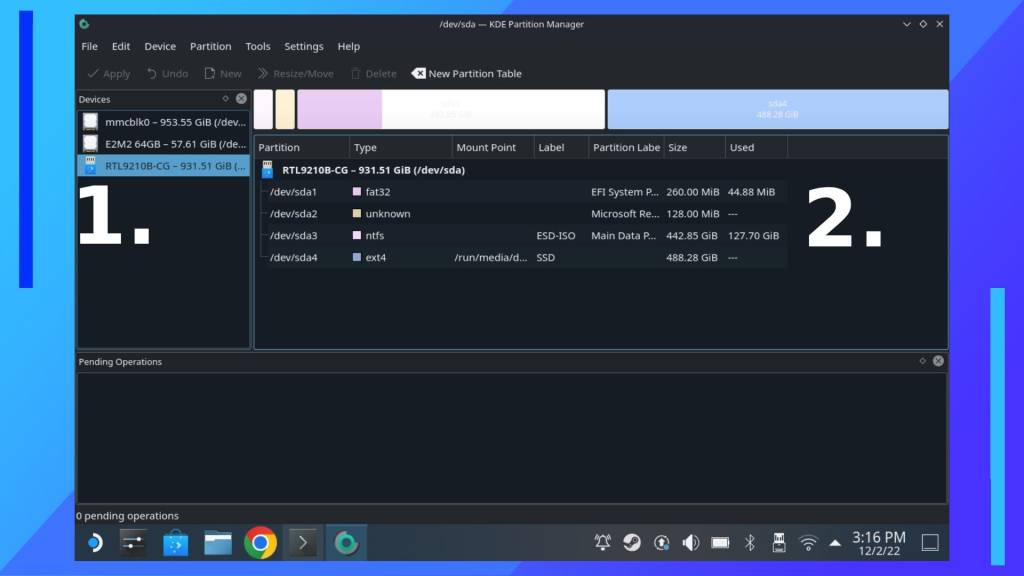This screenshot has height=576, width=1024.
Task: Open the Tools menu
Action: 257,46
